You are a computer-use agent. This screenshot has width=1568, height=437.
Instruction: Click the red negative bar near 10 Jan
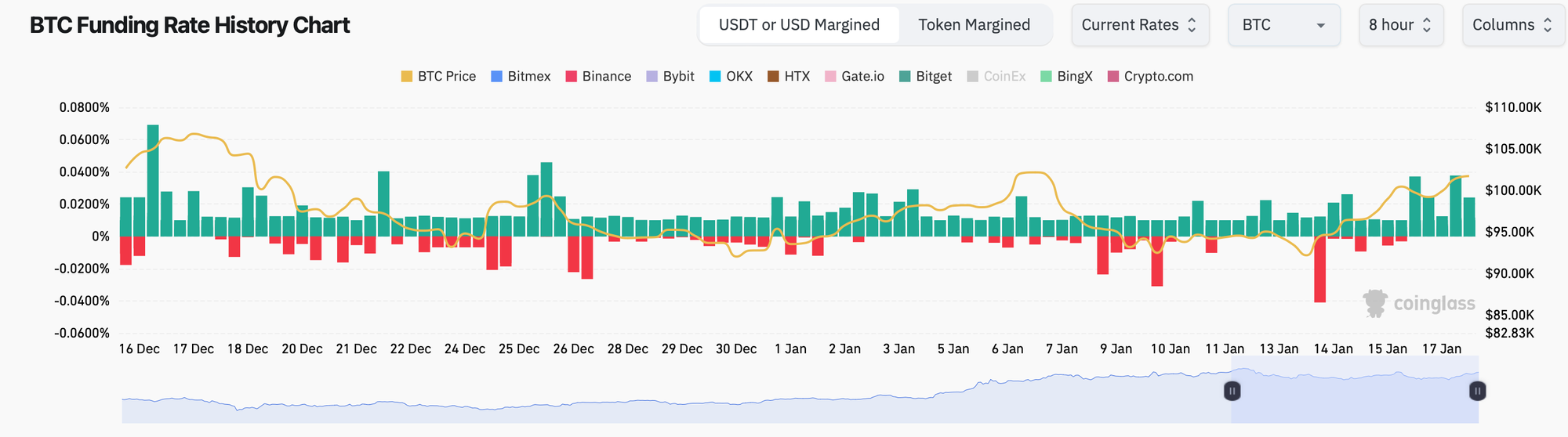(x=1157, y=261)
